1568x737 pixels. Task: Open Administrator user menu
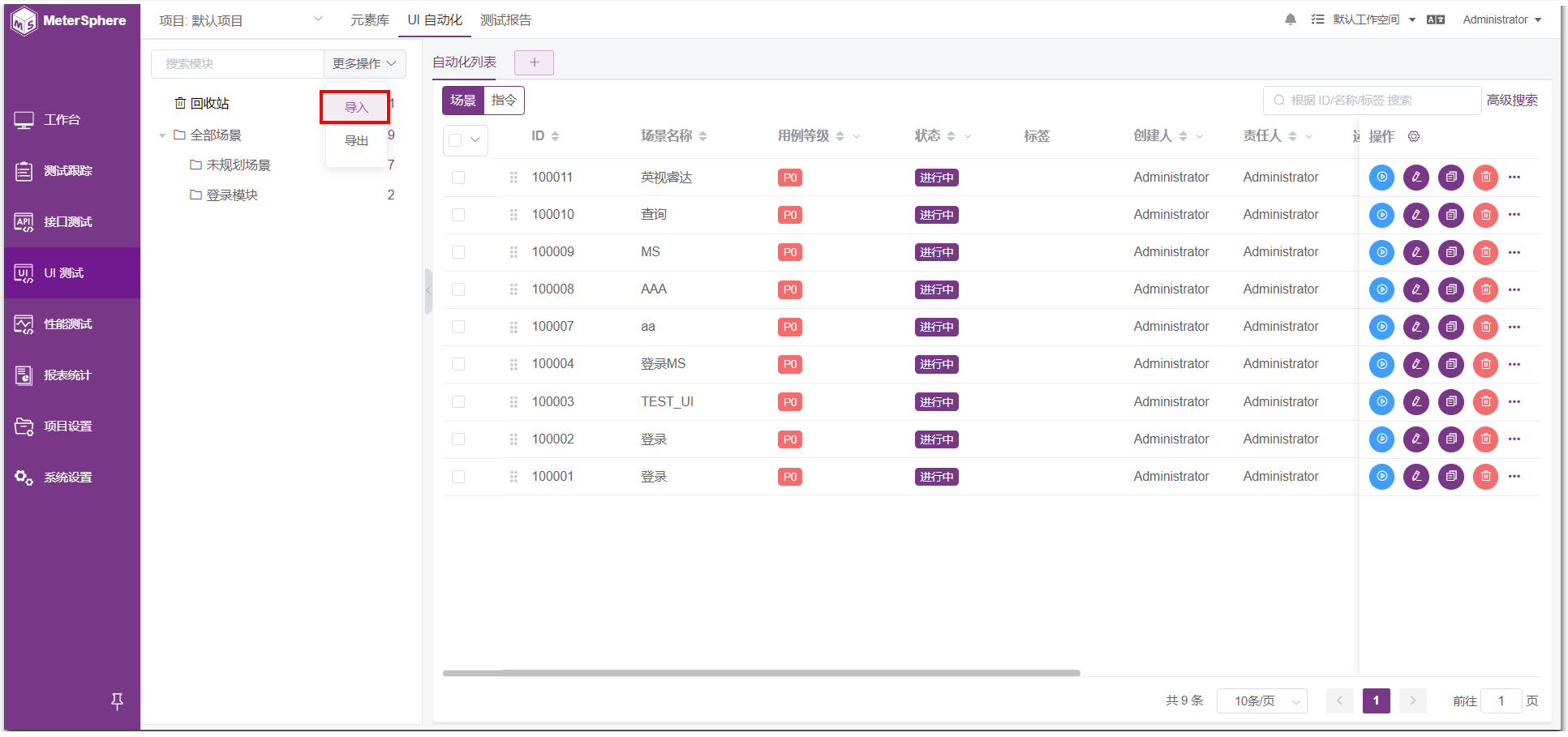tap(1502, 19)
